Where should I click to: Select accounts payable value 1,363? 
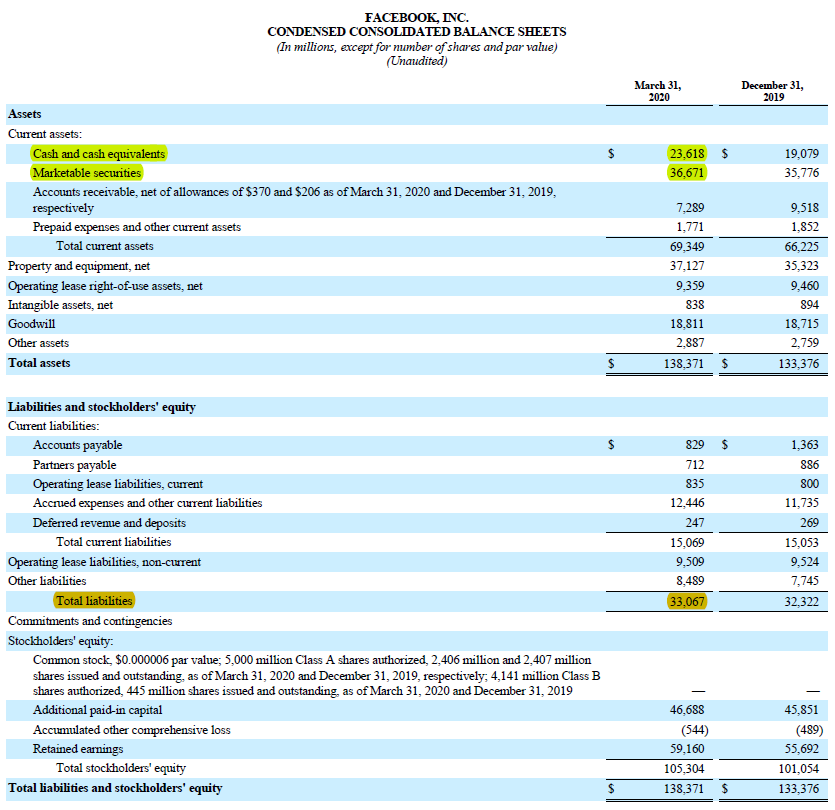coord(805,445)
